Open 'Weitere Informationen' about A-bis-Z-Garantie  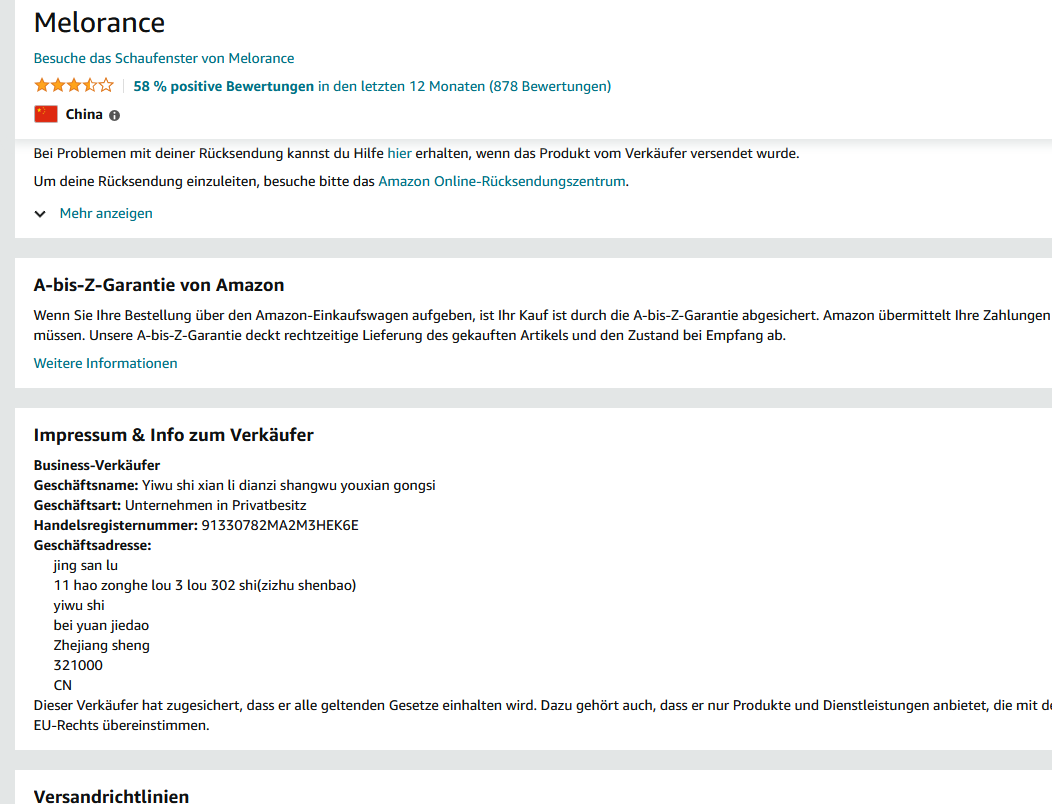coord(105,363)
